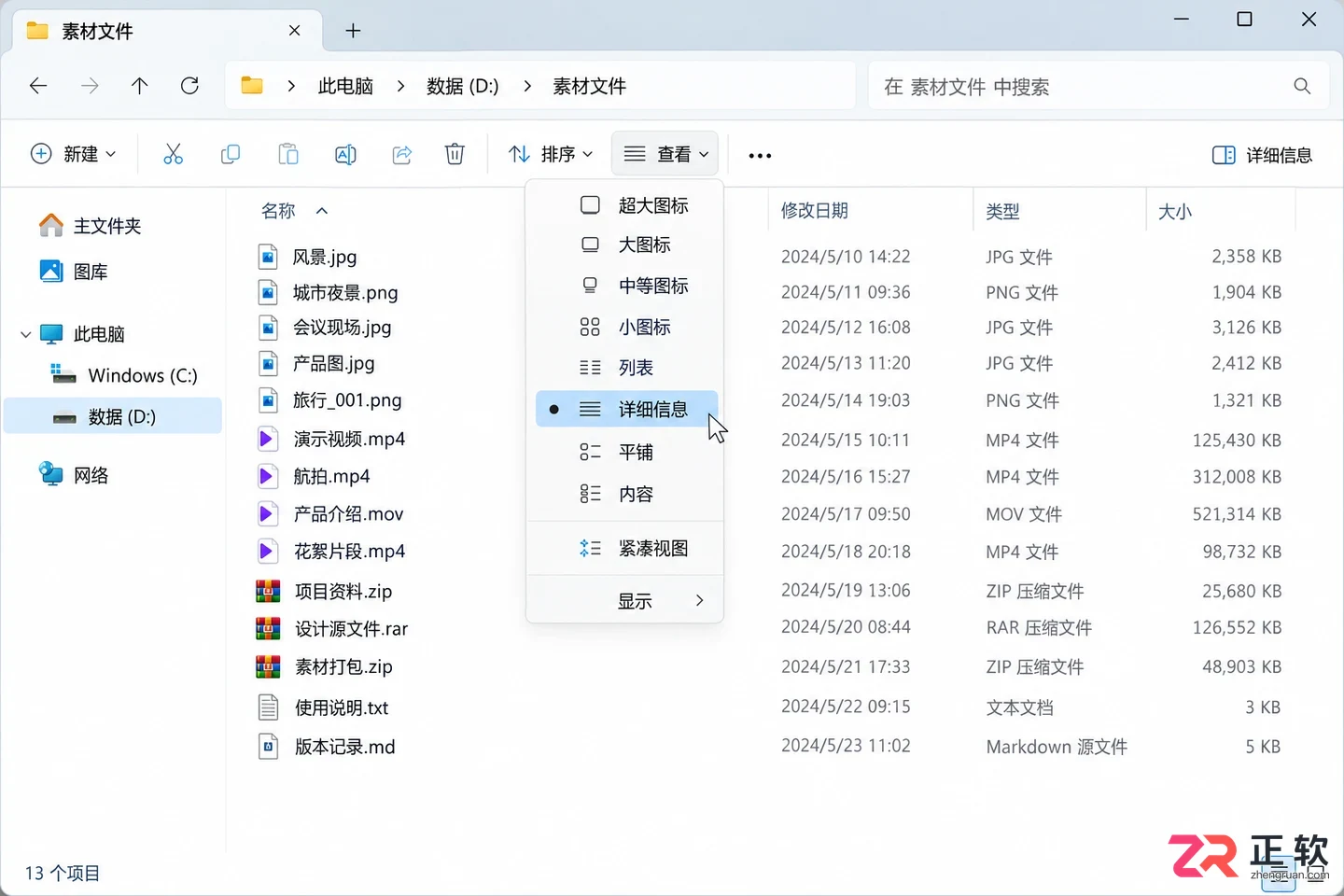Viewport: 1344px width, 896px height.
Task: Click the Copy icon in toolbar
Action: tap(231, 154)
